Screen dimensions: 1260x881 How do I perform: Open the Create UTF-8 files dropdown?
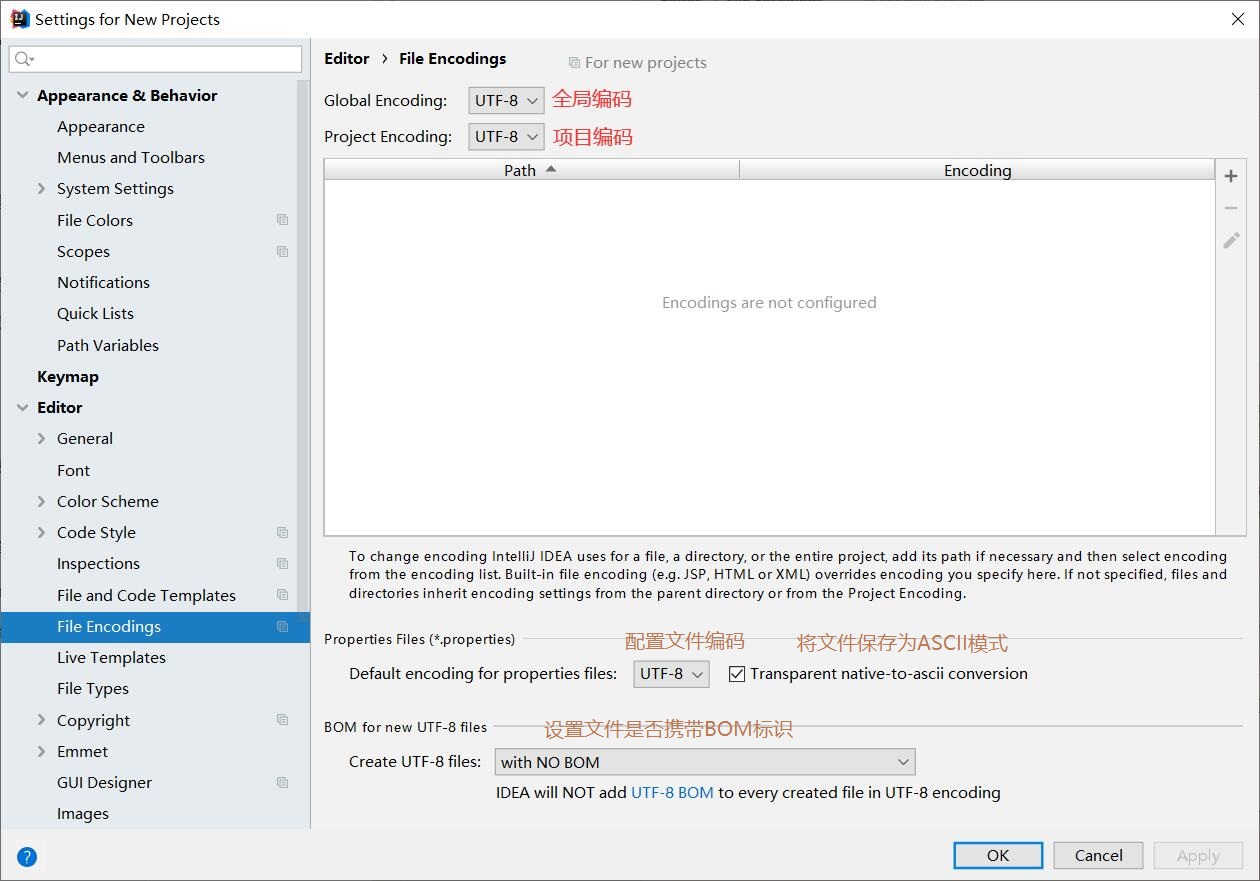pos(705,762)
